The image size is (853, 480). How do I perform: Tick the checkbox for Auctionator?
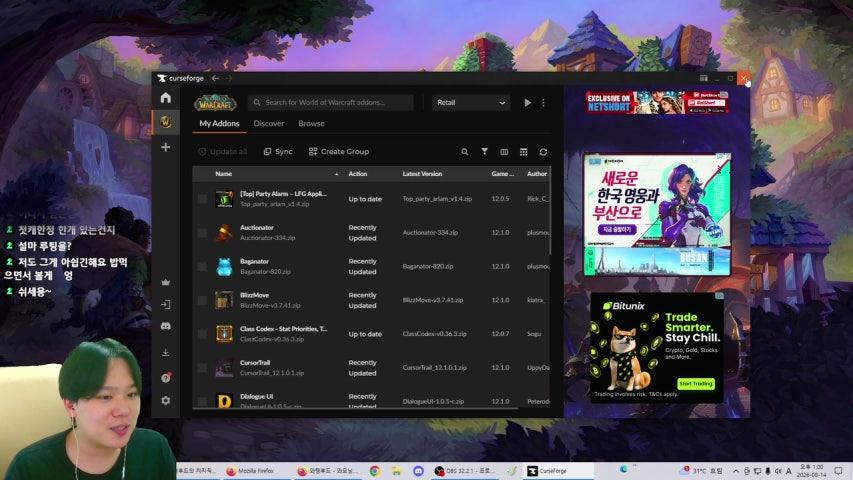(202, 233)
